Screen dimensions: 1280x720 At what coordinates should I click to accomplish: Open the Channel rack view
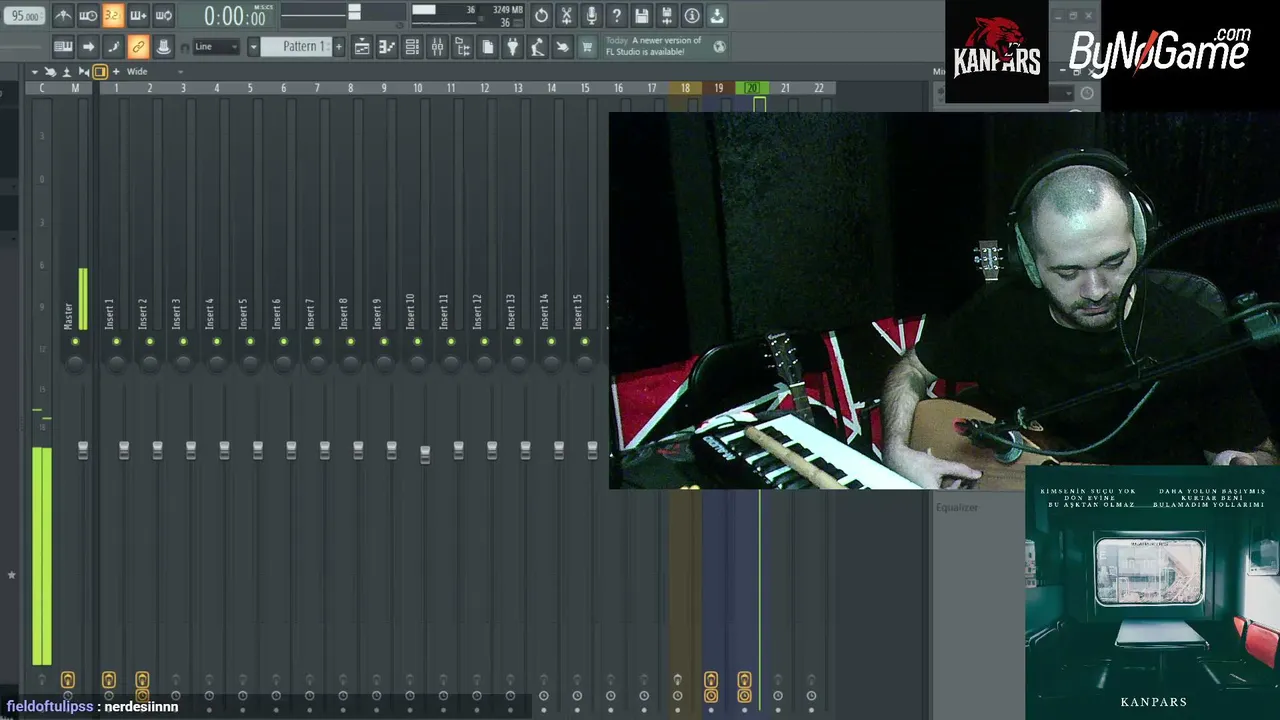click(x=412, y=47)
